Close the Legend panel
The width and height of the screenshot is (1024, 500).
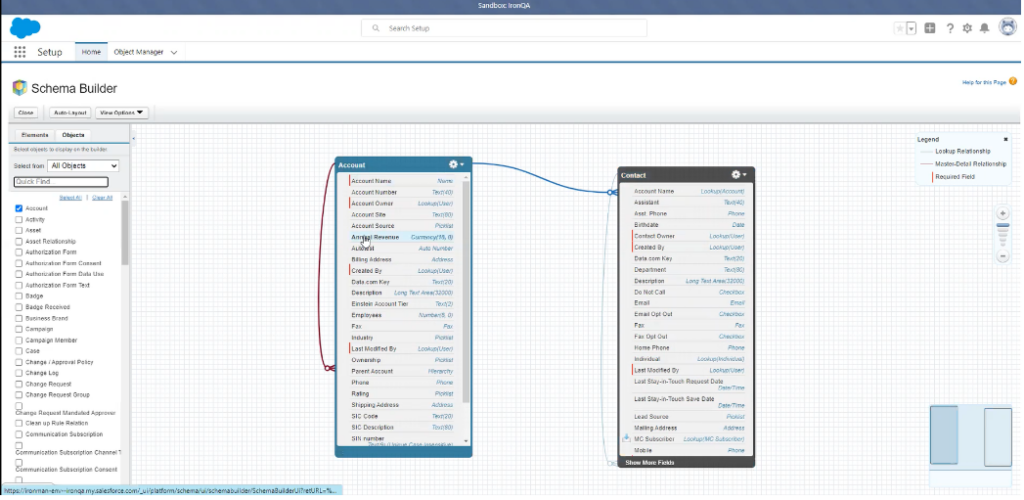click(1005, 139)
